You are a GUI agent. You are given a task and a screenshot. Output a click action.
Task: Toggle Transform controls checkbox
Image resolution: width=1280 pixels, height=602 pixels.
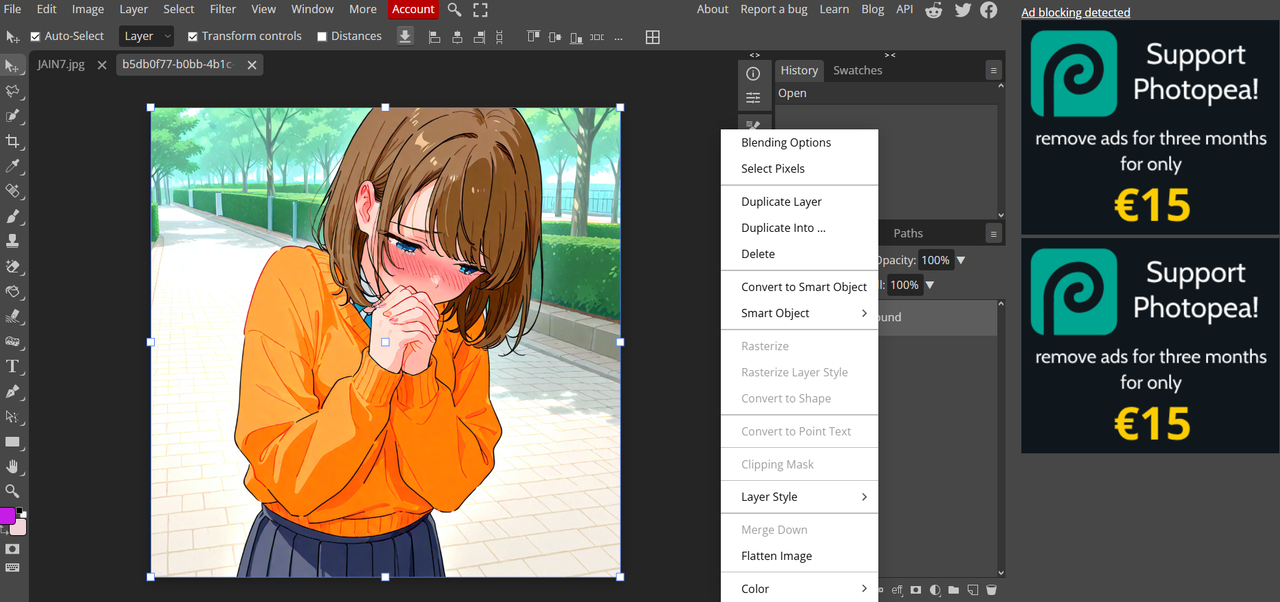(193, 36)
